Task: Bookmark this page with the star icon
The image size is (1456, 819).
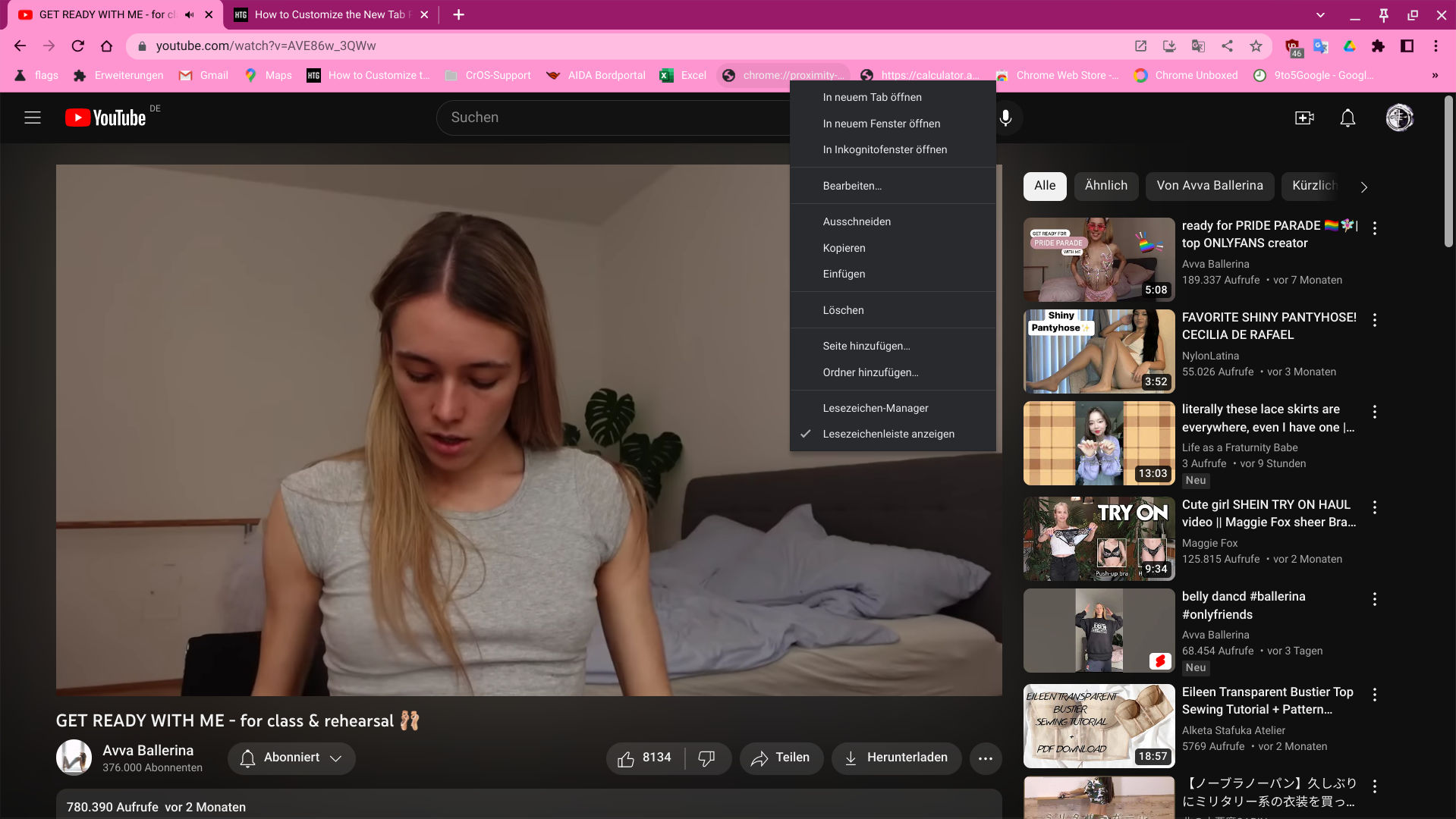Action: [1256, 46]
